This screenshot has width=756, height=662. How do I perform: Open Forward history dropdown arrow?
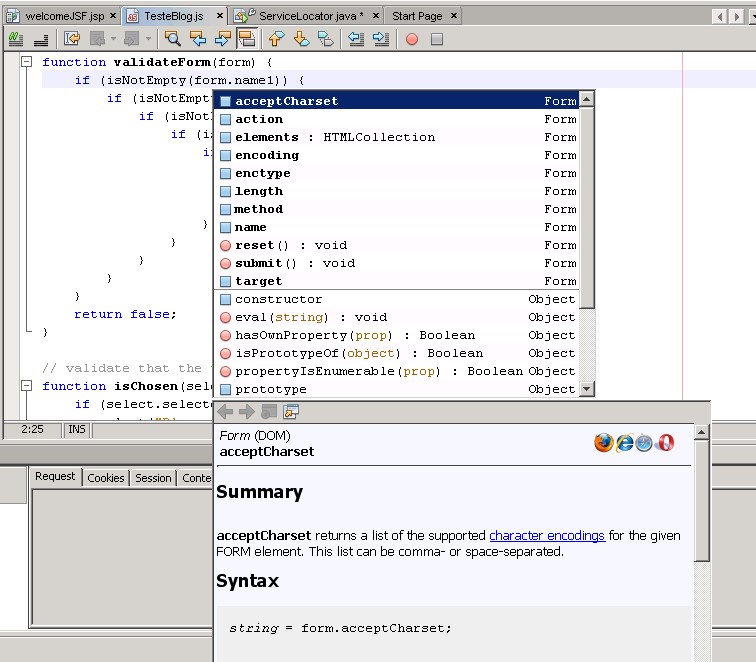pos(148,39)
